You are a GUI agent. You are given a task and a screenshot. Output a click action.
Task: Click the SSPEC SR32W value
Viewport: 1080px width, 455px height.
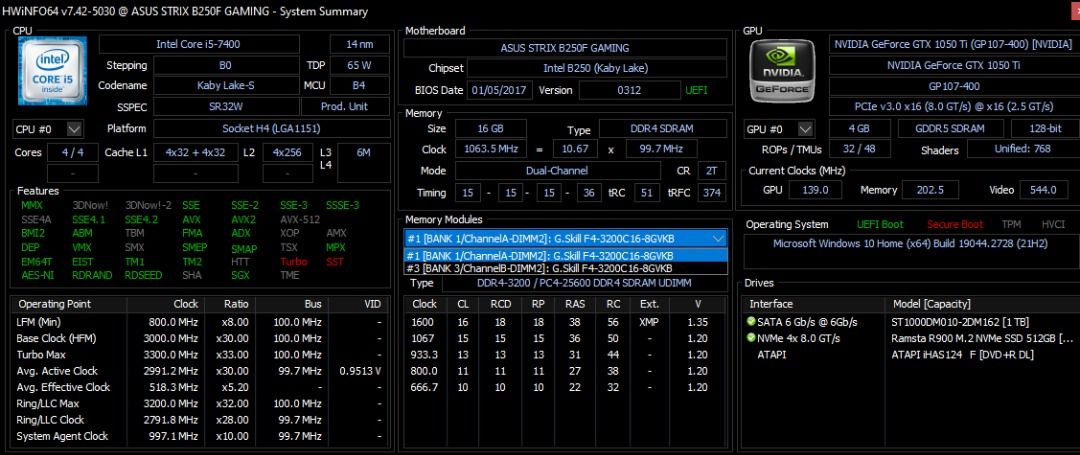click(x=226, y=107)
